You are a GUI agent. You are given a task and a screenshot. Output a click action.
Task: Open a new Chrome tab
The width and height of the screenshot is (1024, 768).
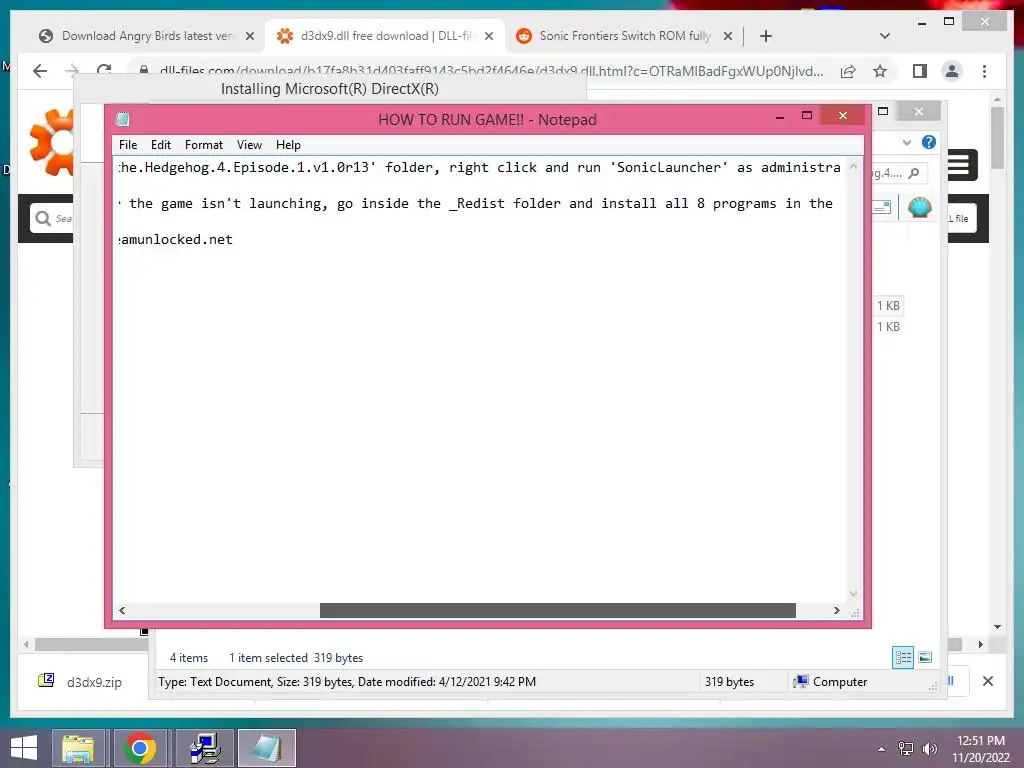[766, 36]
